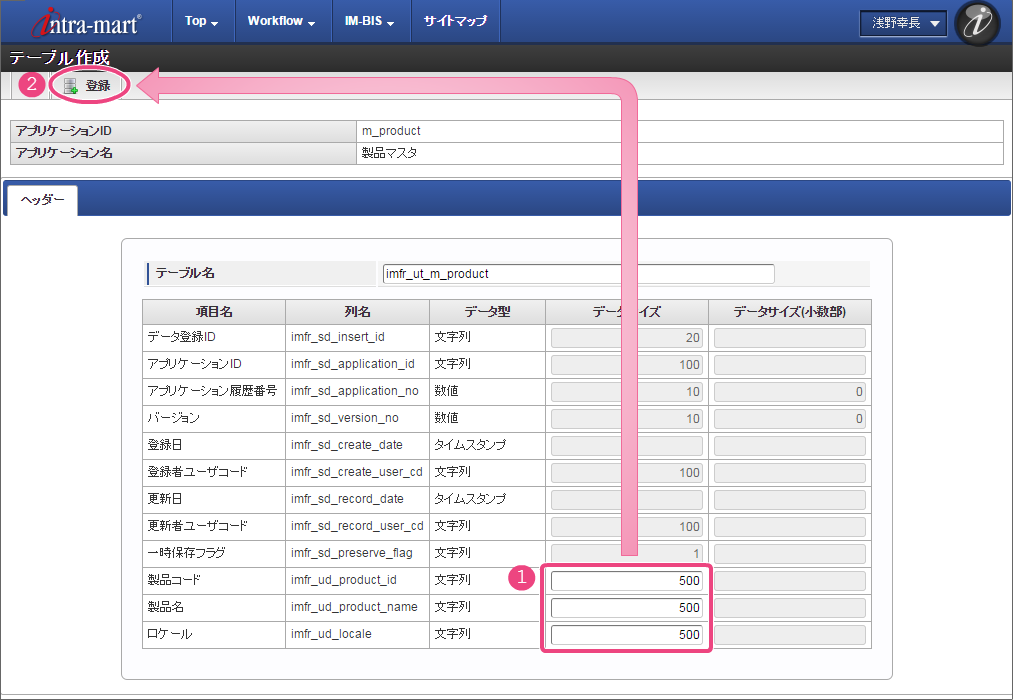Click the 登録者ユーザコード item name
This screenshot has width=1013, height=700.
point(197,471)
